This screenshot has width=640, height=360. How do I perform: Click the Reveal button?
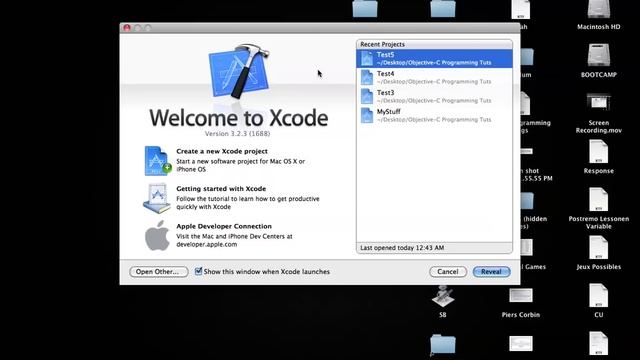coord(491,272)
